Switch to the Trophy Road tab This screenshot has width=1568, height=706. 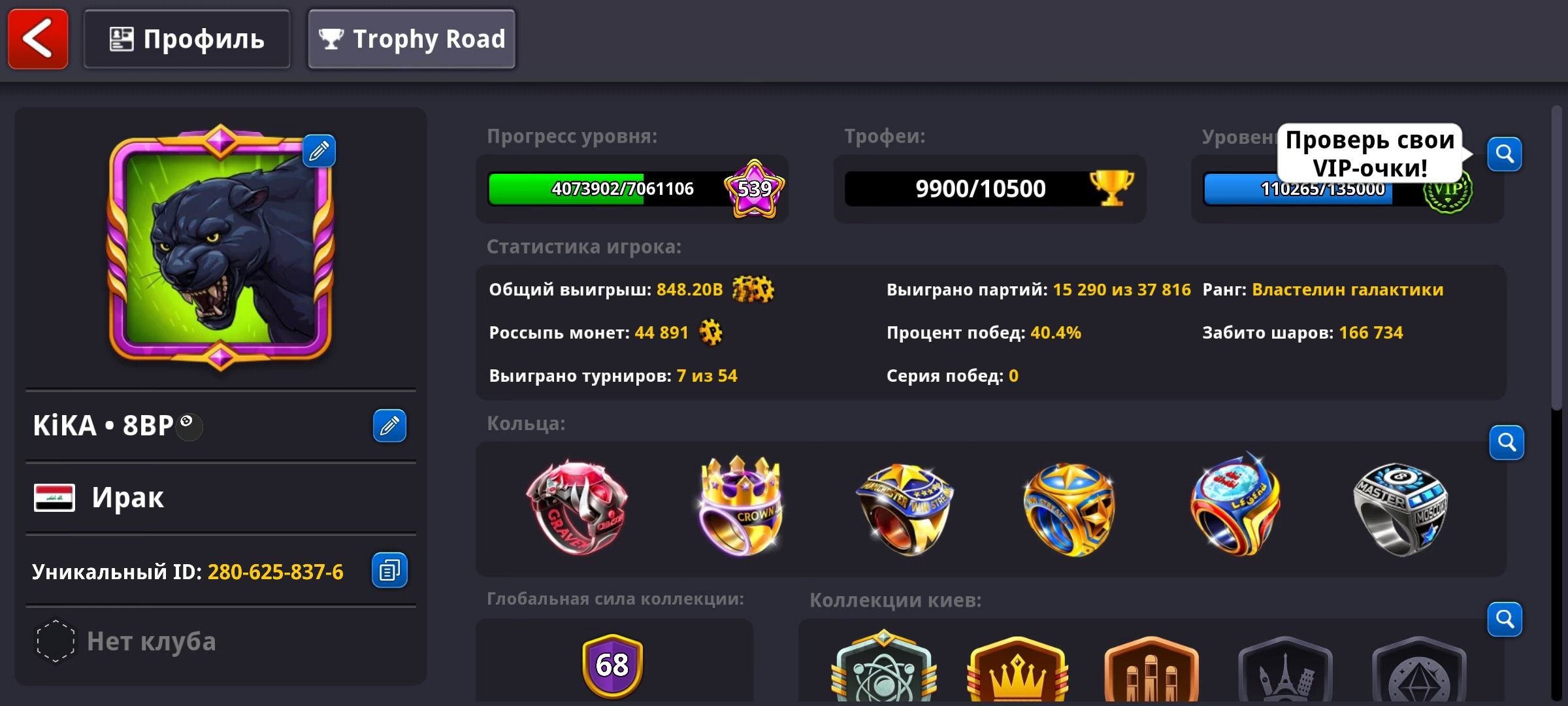(x=412, y=39)
